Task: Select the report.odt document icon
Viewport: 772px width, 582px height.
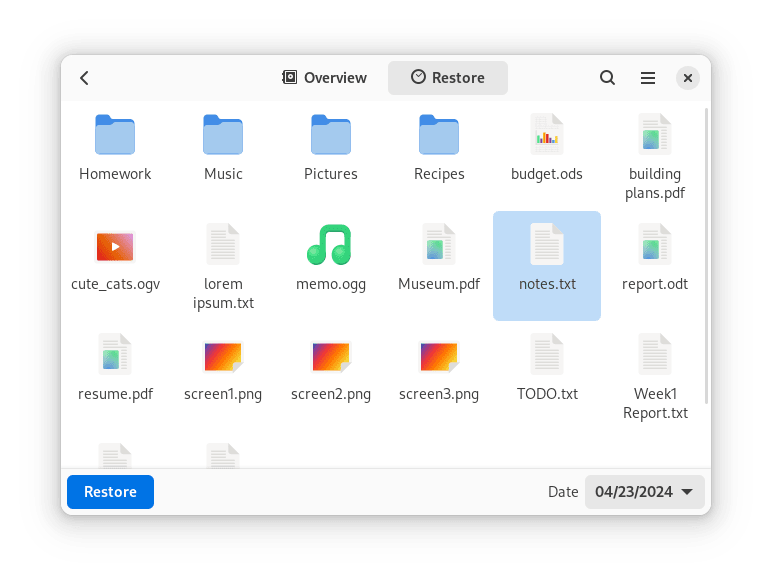Action: tap(654, 244)
